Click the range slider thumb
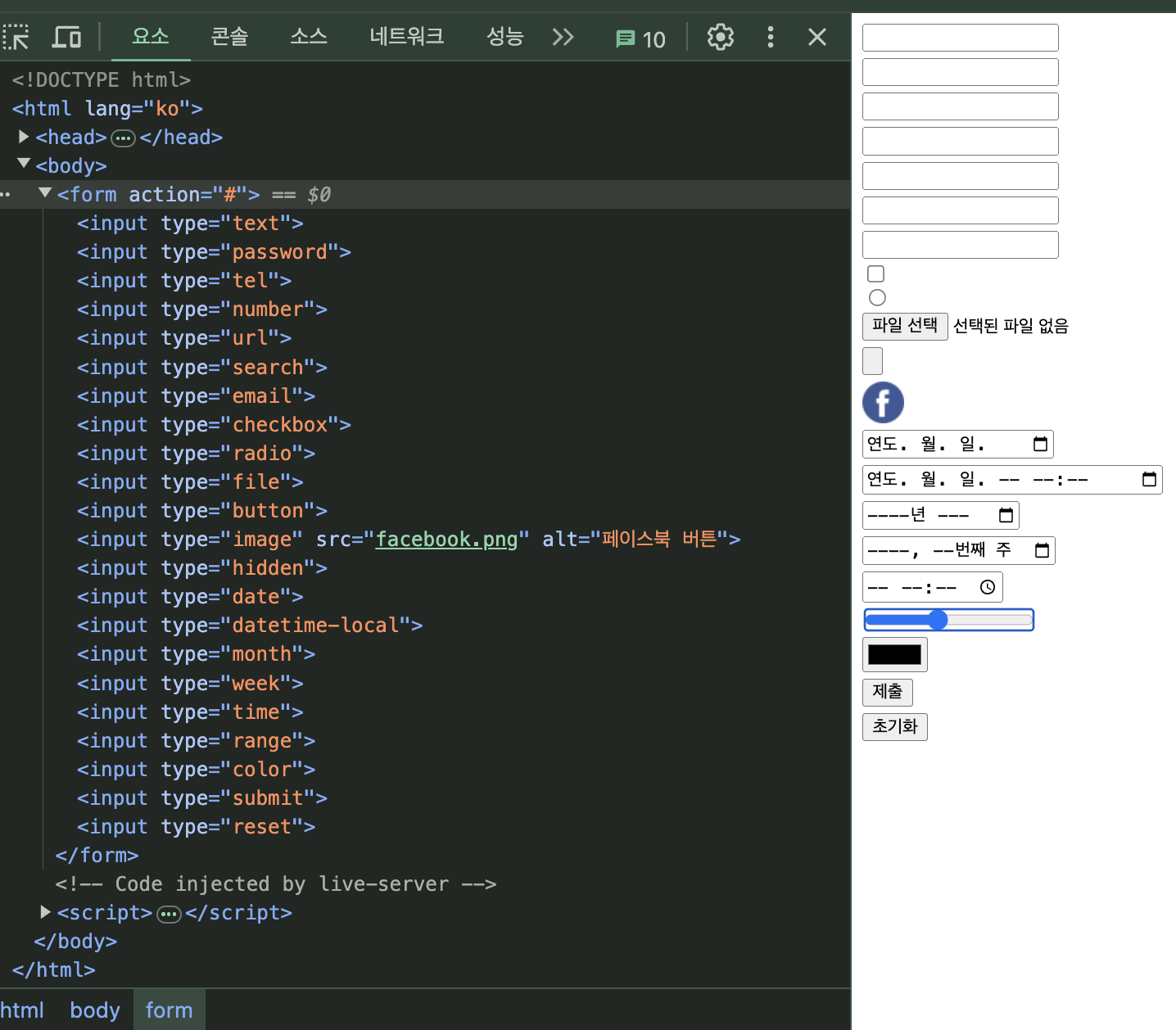 coord(938,620)
